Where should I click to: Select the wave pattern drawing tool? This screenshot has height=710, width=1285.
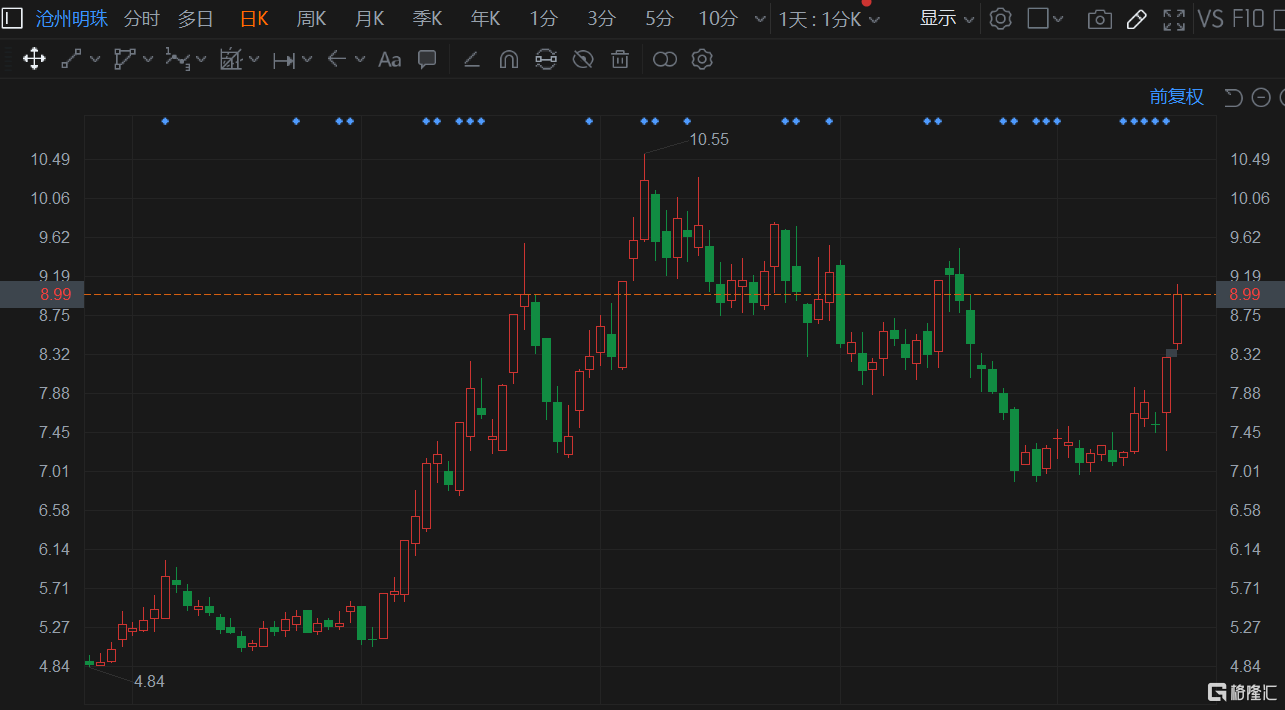click(x=177, y=60)
